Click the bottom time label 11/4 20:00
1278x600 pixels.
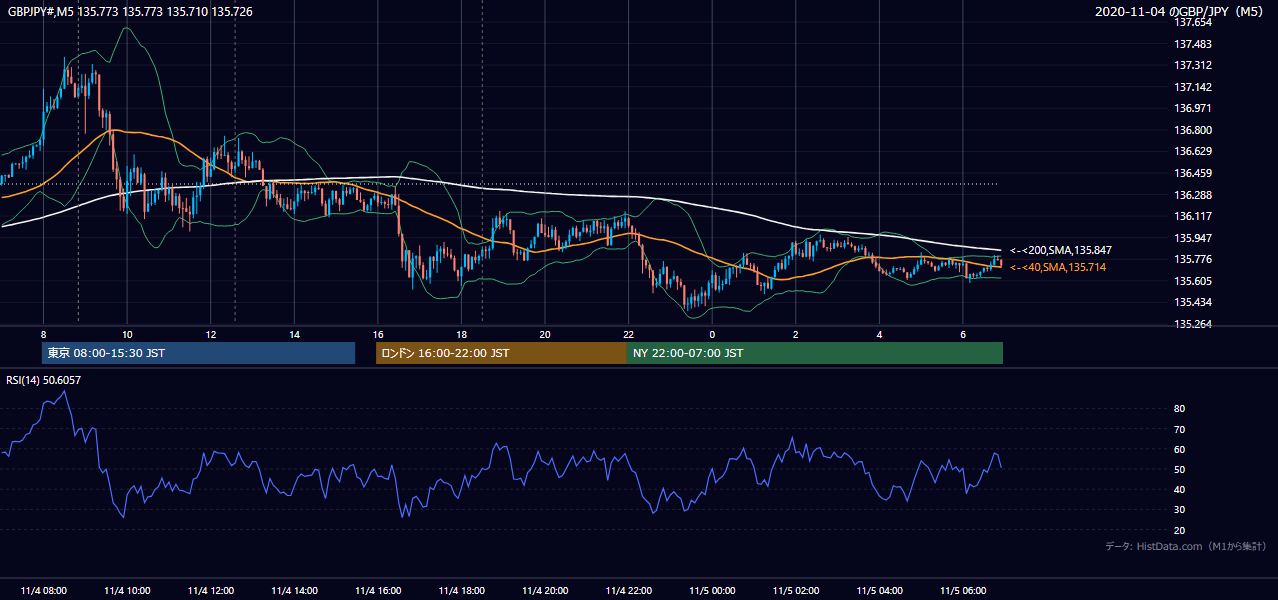[x=545, y=590]
